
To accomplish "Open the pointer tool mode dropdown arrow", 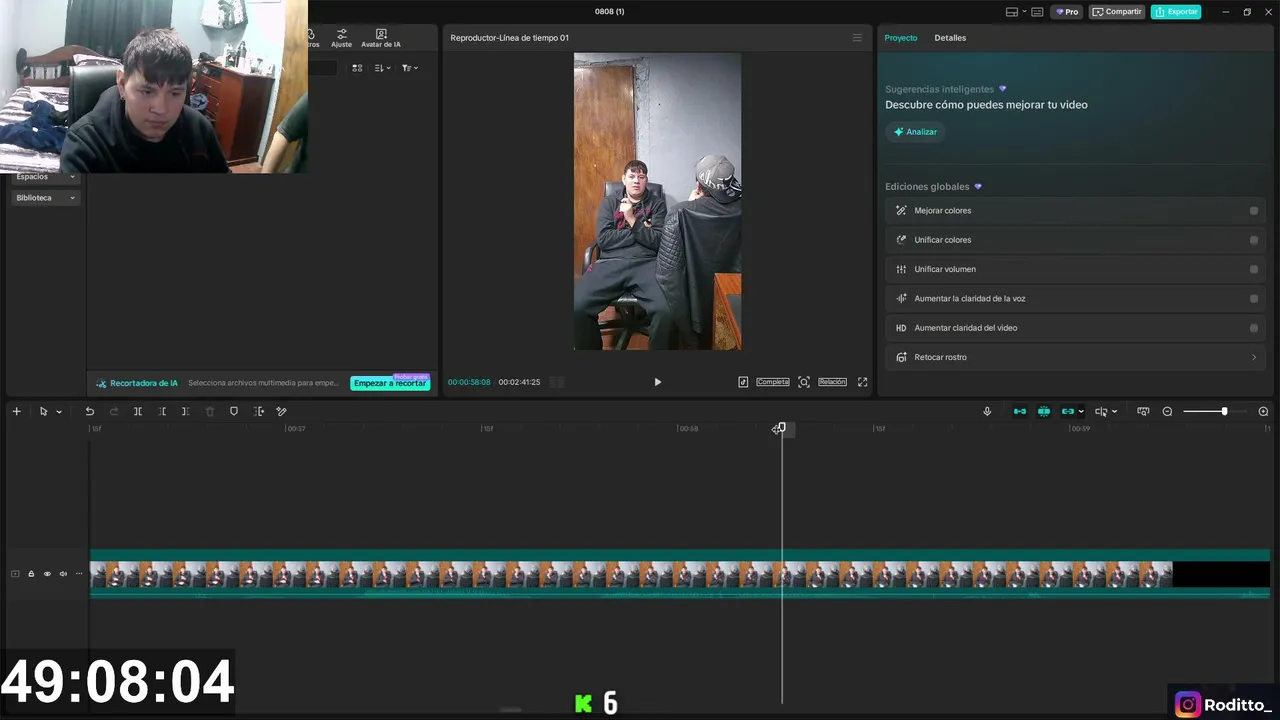I will point(59,412).
